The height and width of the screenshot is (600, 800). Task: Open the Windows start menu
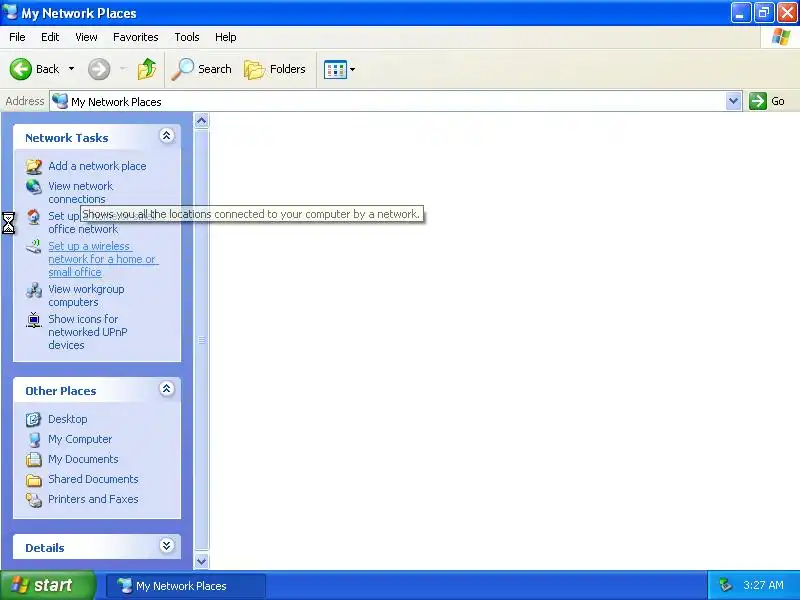[47, 585]
